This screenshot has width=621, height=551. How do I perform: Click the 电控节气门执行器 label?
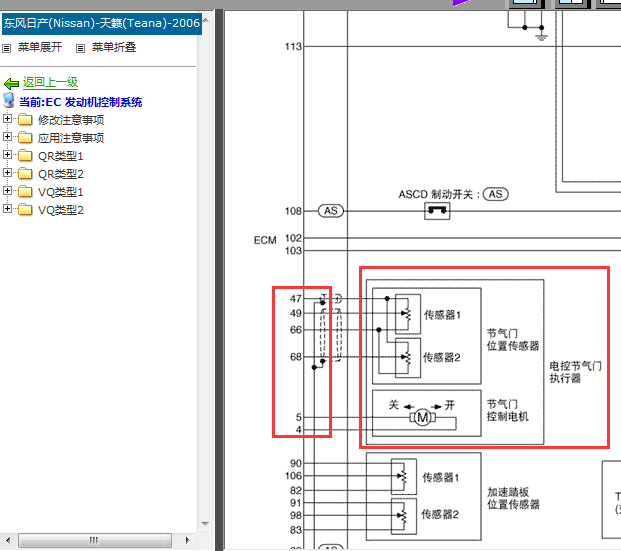click(x=575, y=372)
